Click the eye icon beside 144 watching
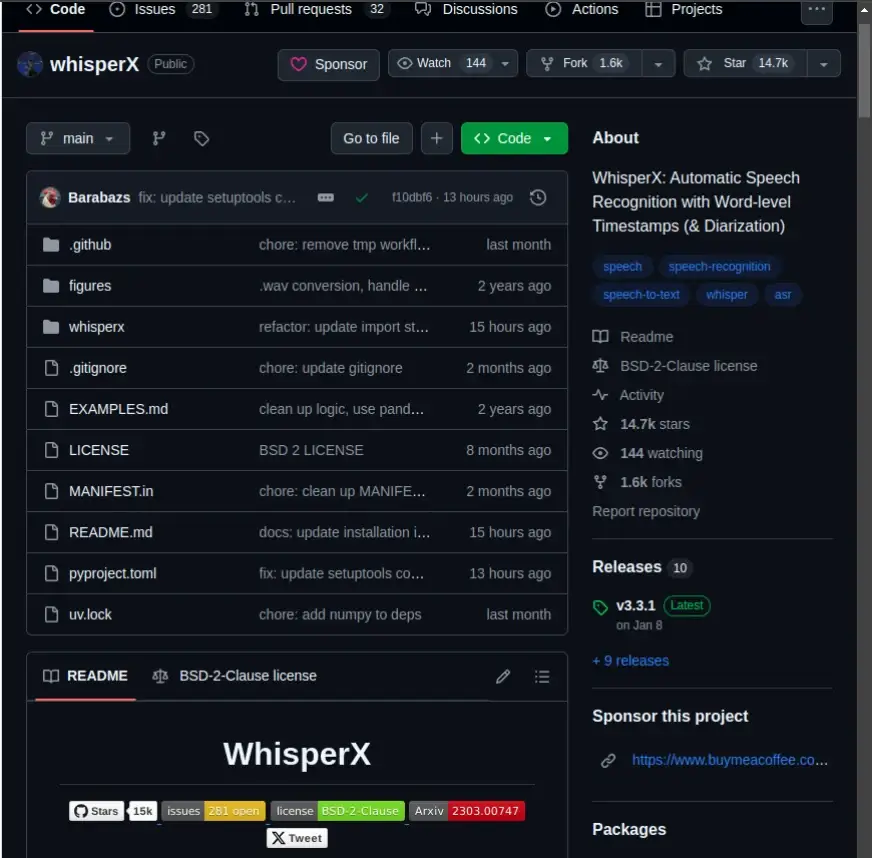Viewport: 872px width, 858px height. click(x=600, y=453)
